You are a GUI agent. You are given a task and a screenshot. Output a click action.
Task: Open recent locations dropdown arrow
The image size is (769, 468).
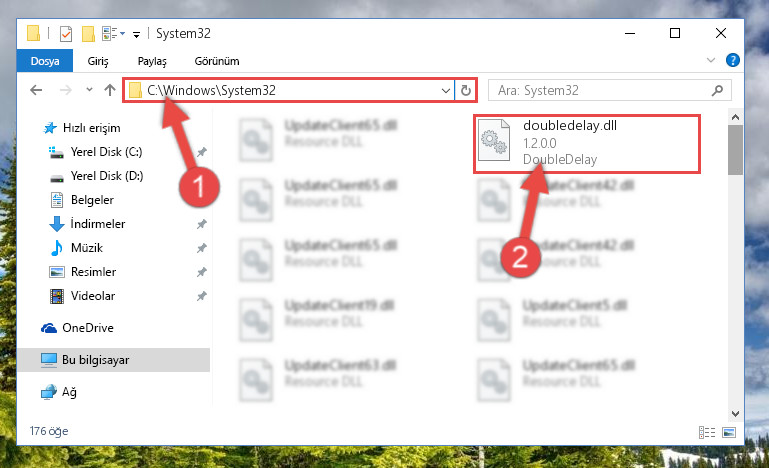click(x=89, y=90)
